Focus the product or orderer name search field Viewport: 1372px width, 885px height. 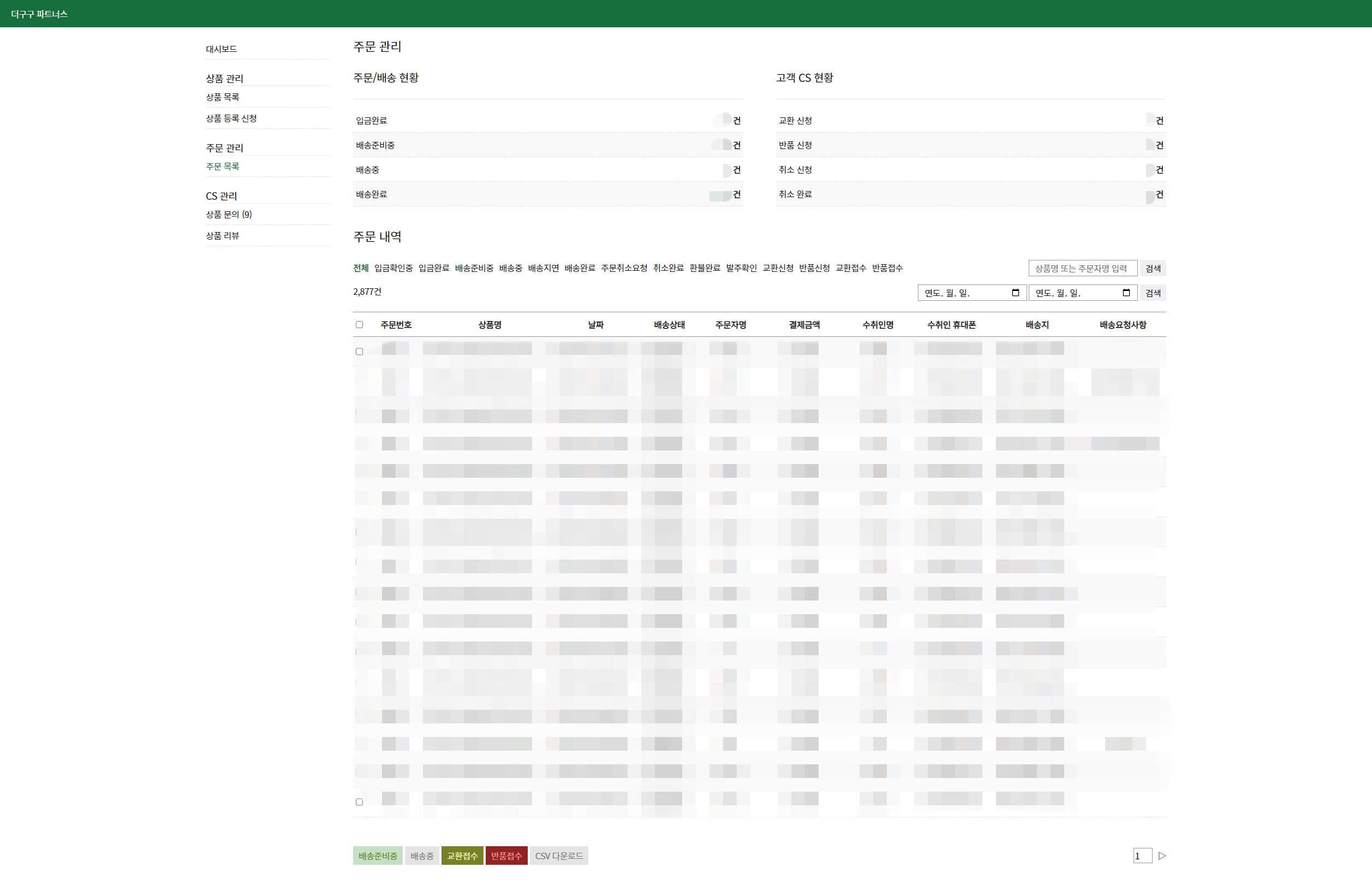coord(1082,269)
